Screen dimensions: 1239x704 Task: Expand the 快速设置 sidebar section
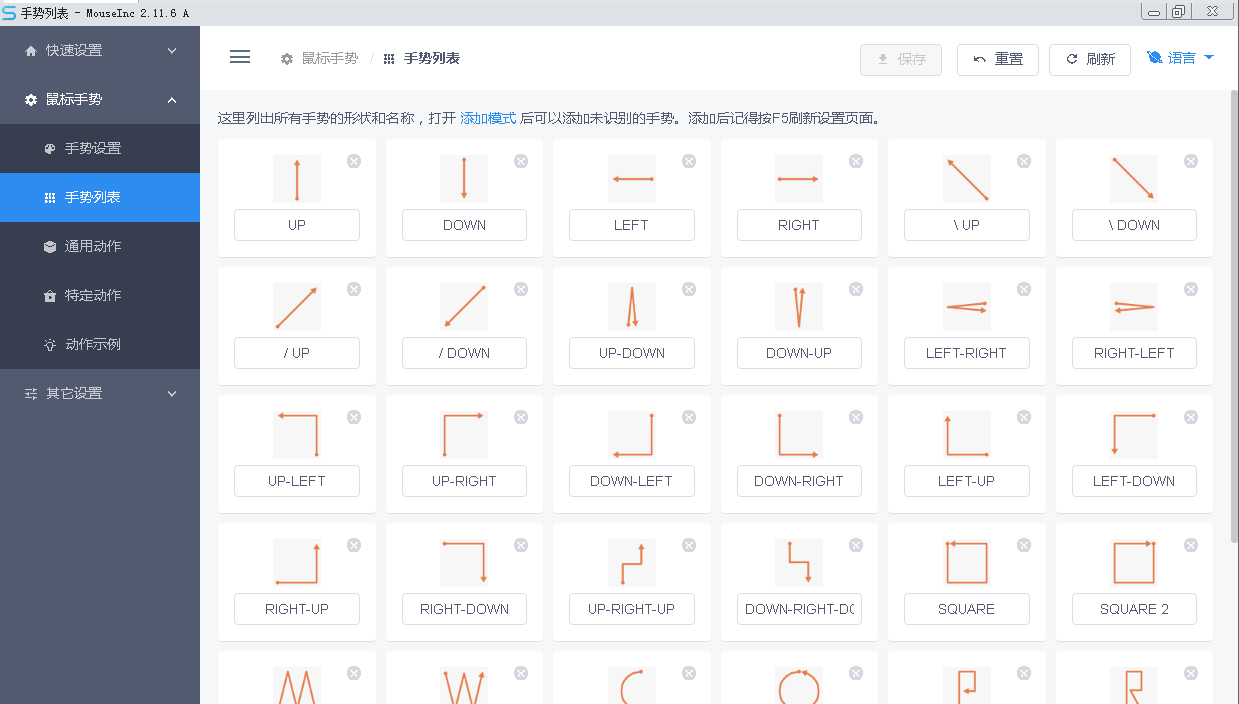point(100,50)
